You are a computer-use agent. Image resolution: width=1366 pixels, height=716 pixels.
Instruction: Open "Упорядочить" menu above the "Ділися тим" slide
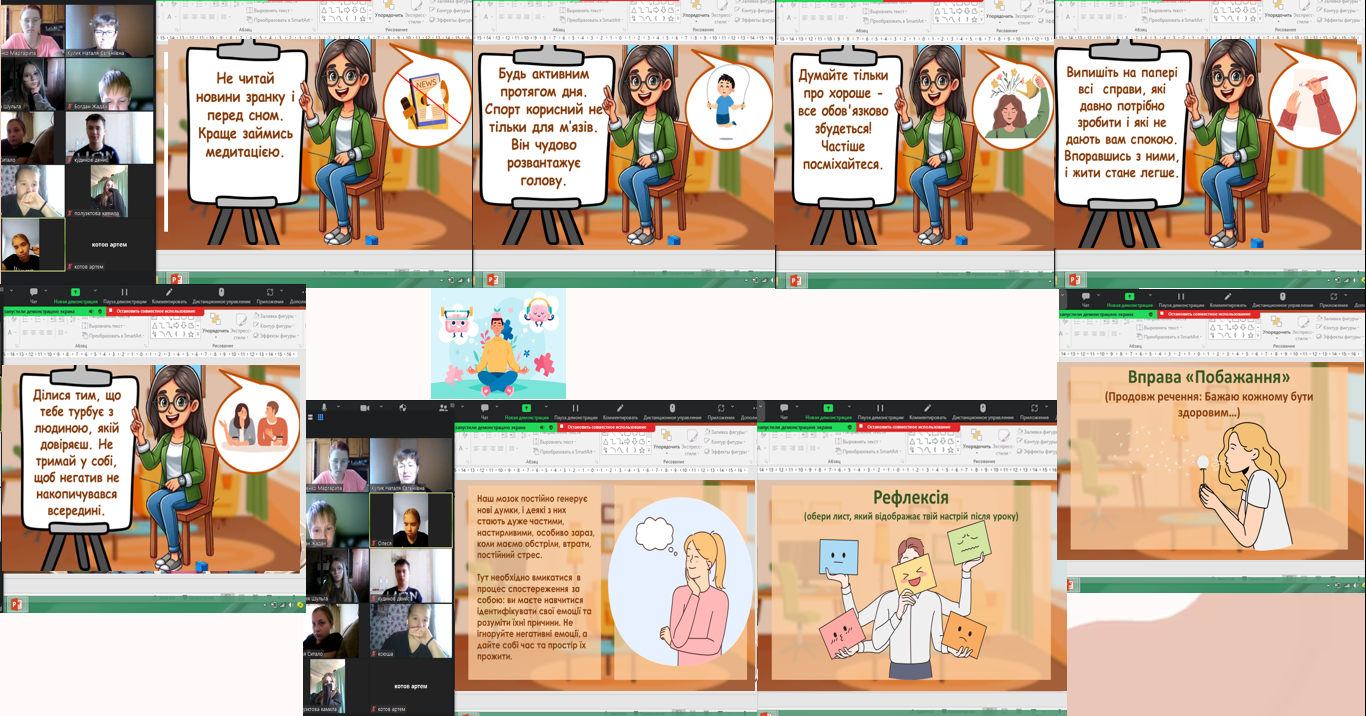click(x=216, y=326)
